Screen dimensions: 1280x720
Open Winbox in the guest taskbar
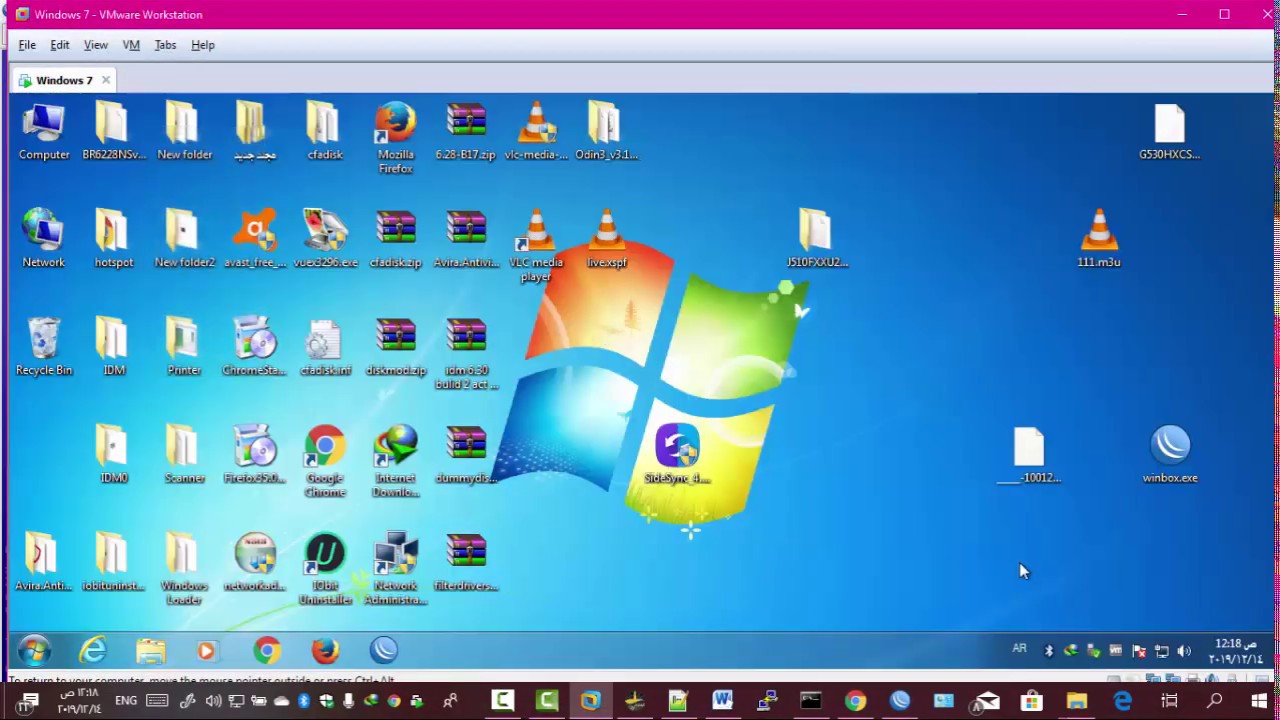point(384,651)
